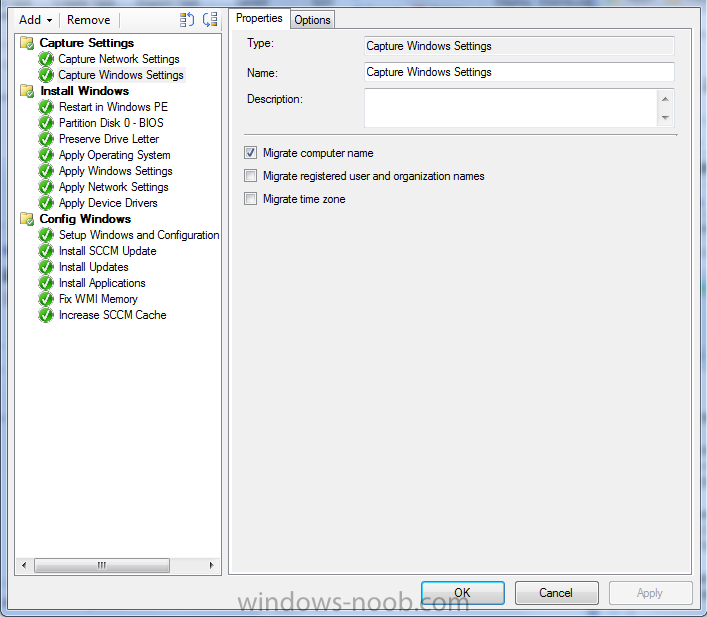707x617 pixels.
Task: Click the Capture Settings group folder icon
Action: tap(26, 43)
